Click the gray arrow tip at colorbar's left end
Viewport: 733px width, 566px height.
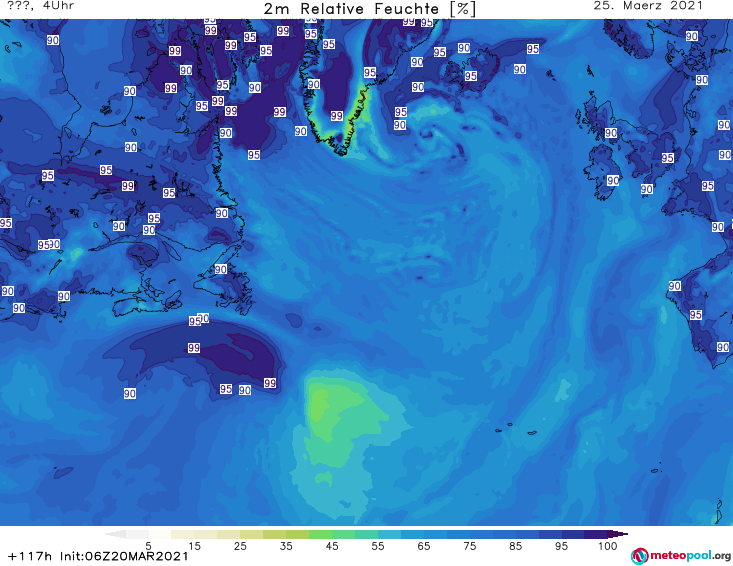click(115, 534)
